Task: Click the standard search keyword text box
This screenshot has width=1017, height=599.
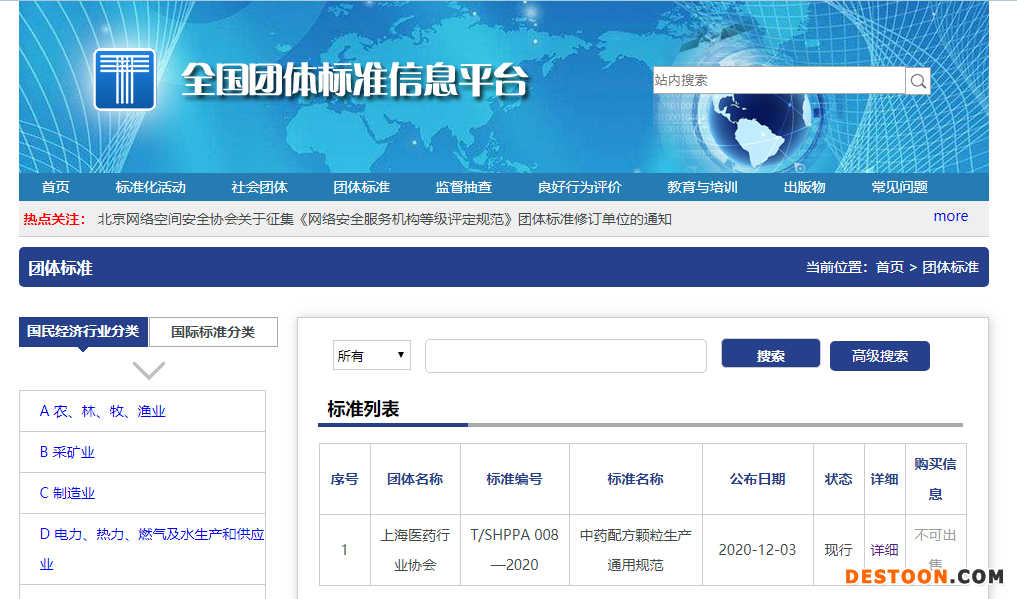Action: click(x=565, y=356)
